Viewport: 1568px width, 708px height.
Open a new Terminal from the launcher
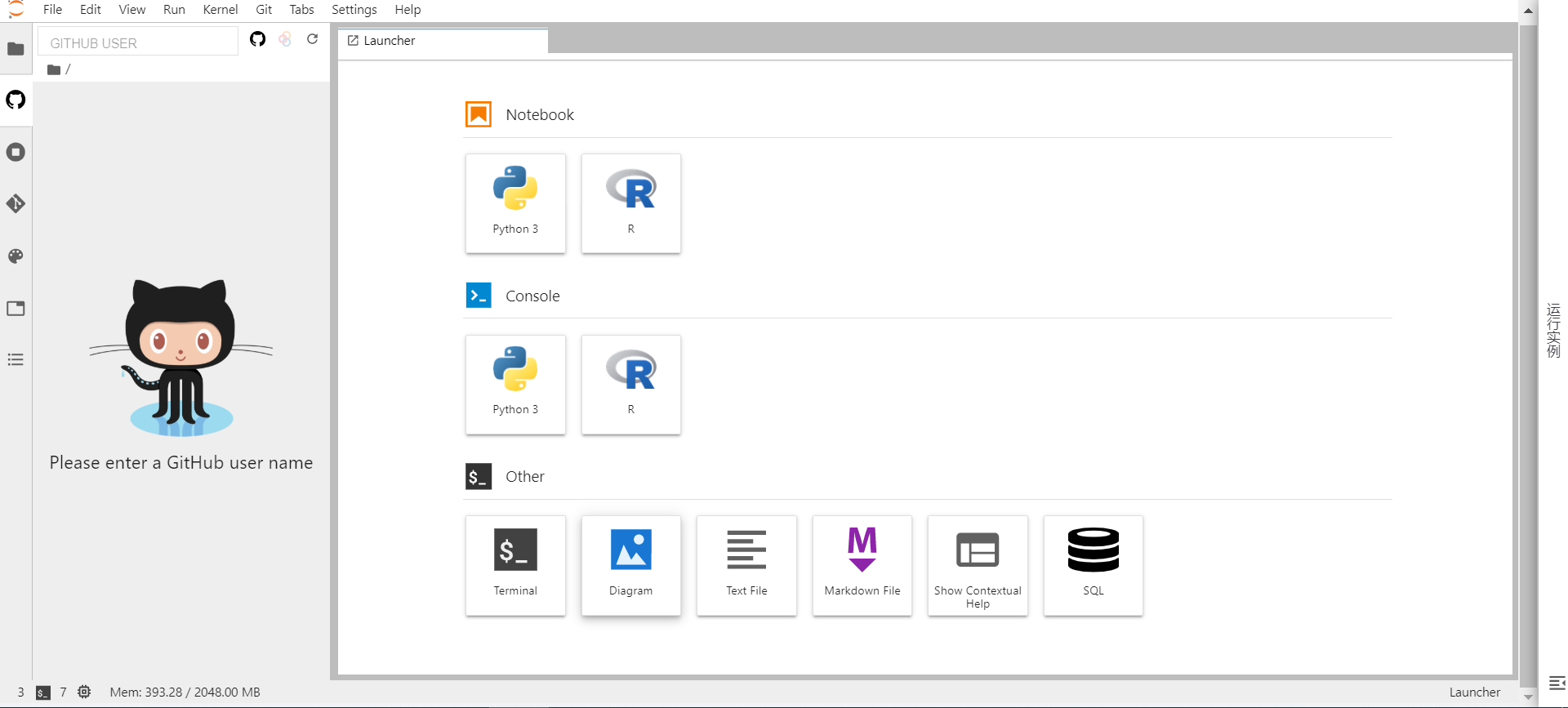point(515,565)
